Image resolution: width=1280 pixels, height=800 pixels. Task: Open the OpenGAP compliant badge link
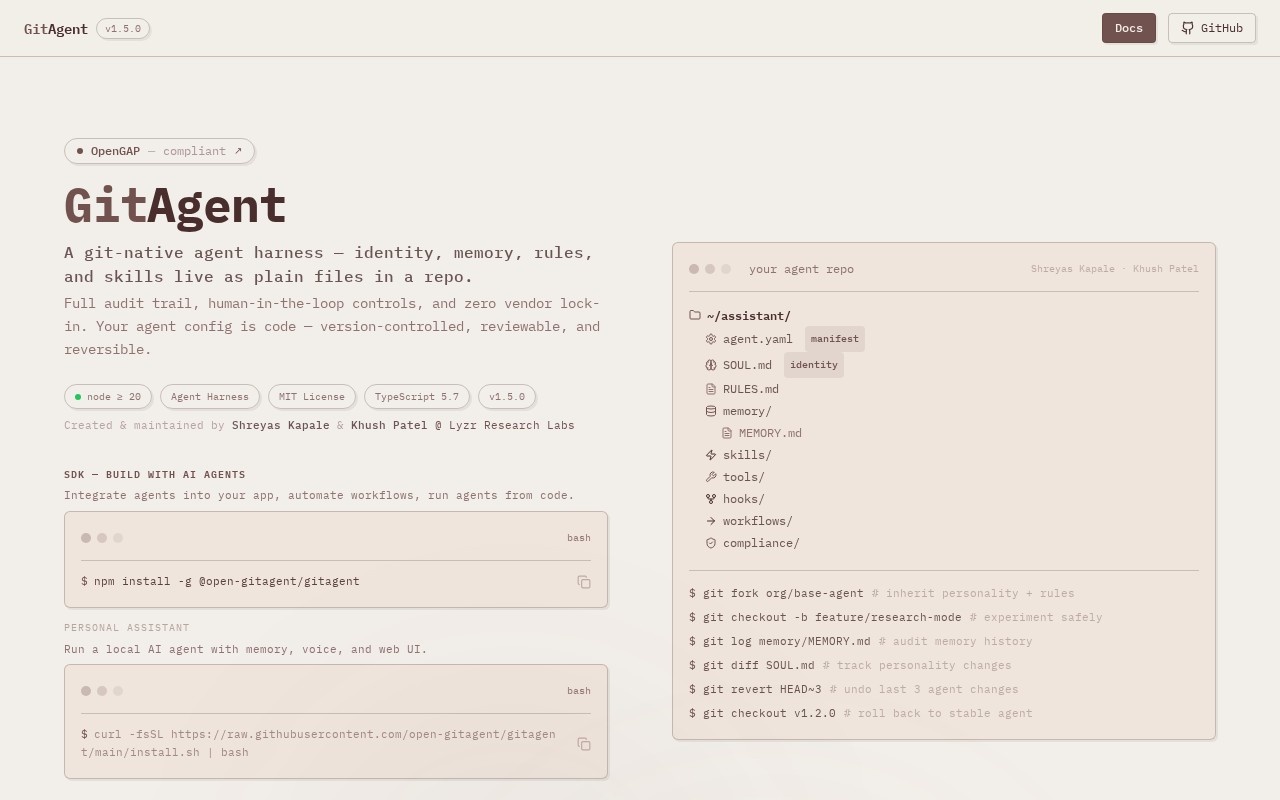[x=160, y=151]
